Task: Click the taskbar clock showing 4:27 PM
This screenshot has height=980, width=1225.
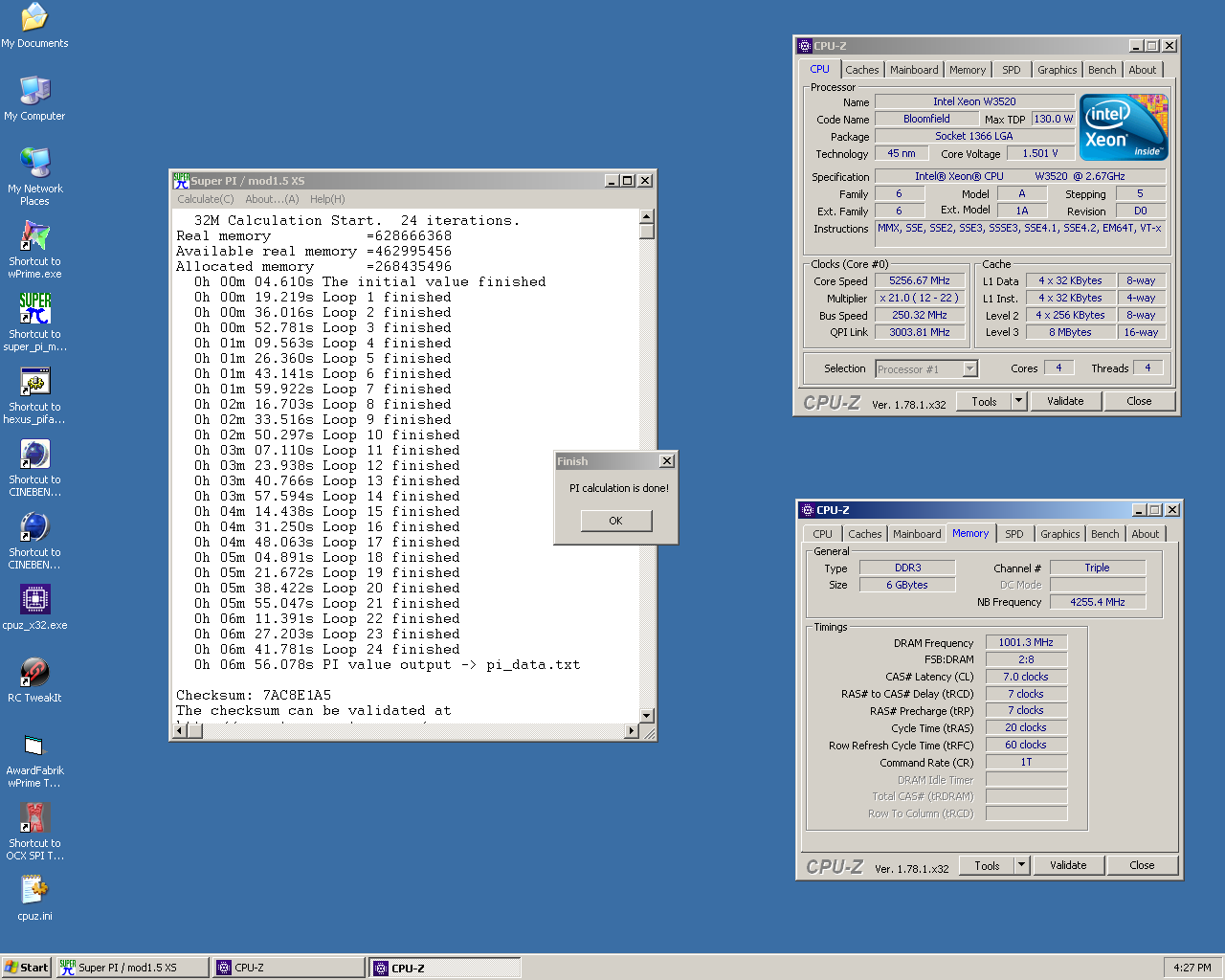Action: [1192, 968]
